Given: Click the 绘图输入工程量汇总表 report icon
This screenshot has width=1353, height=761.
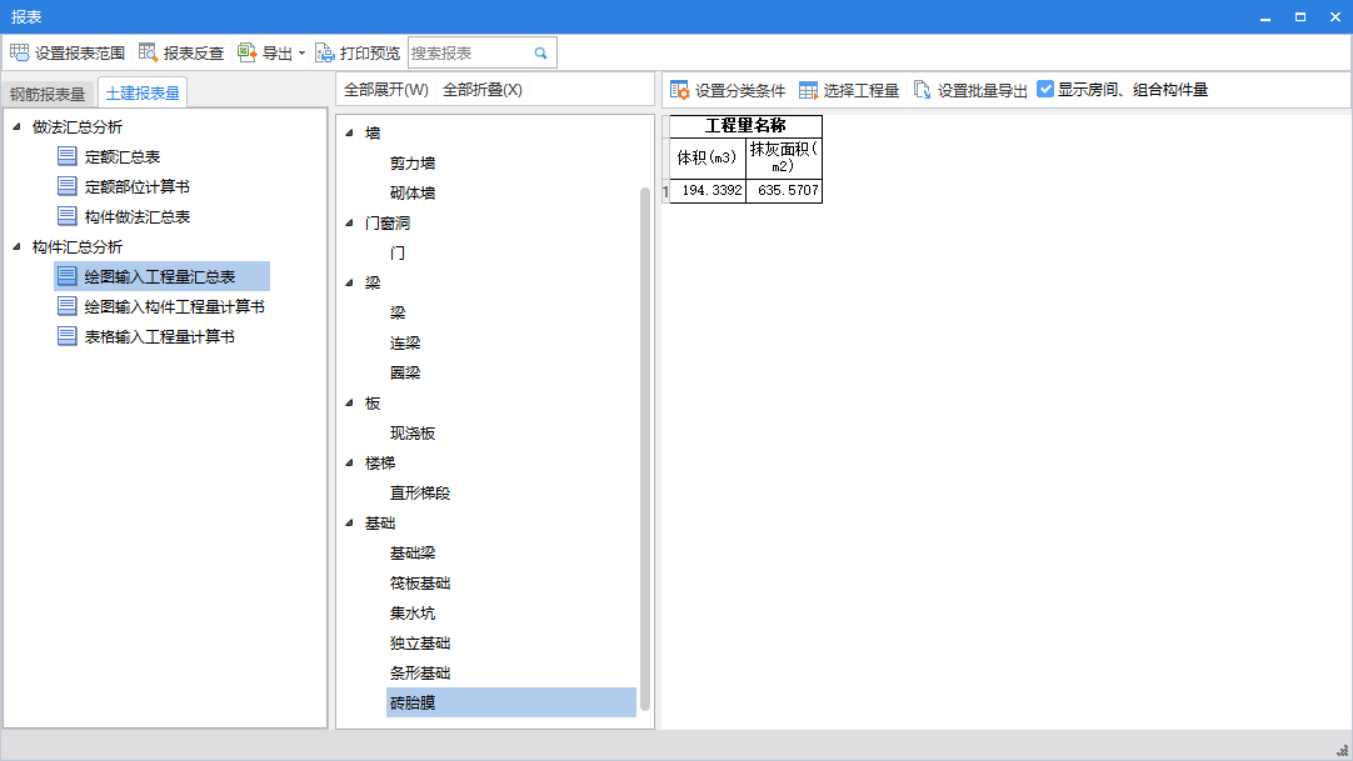Looking at the screenshot, I should click(67, 276).
